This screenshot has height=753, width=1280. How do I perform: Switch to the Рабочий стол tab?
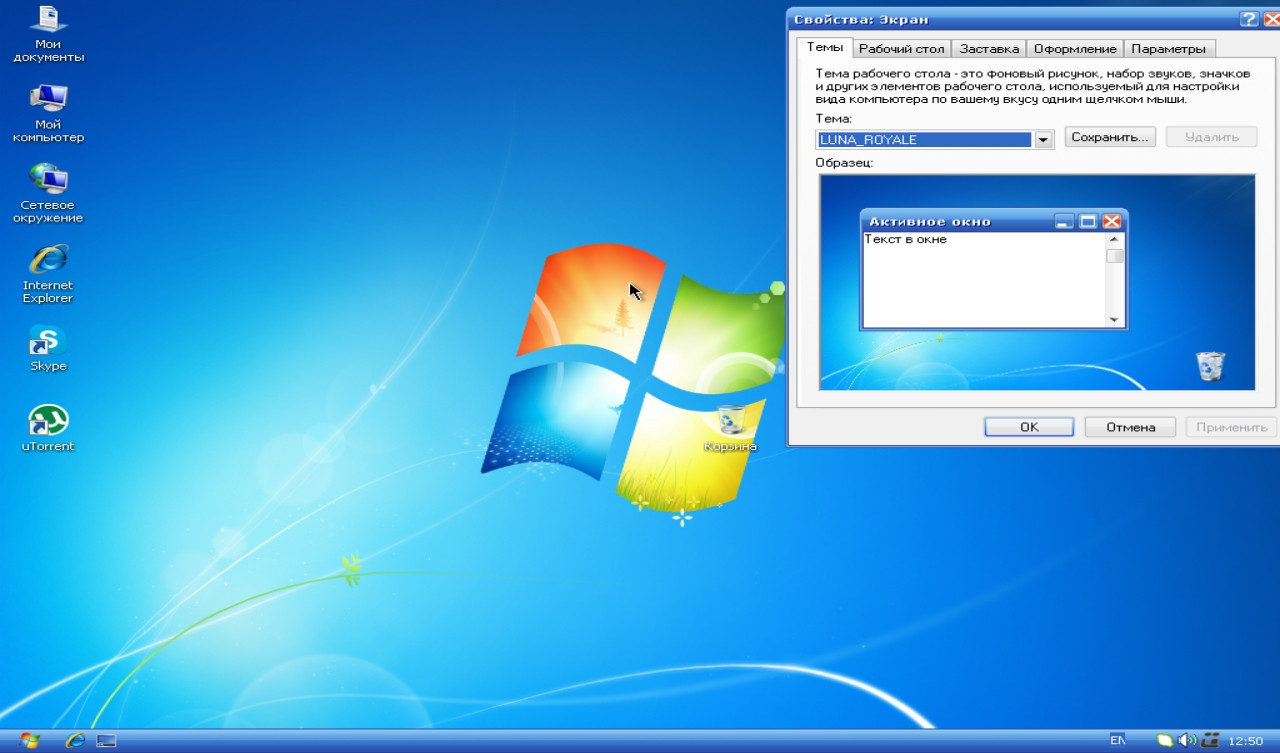click(901, 48)
